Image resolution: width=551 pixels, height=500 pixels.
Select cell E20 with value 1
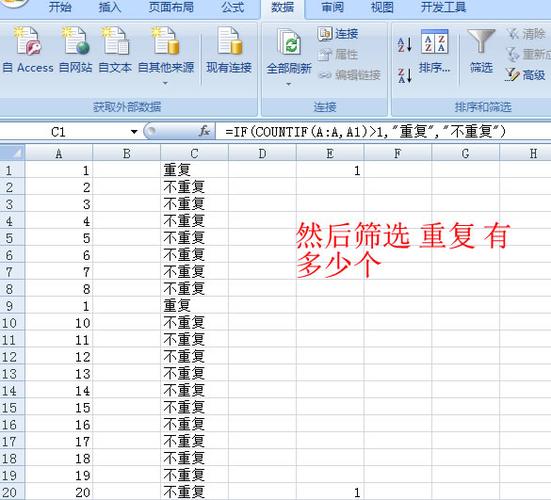tap(330, 492)
